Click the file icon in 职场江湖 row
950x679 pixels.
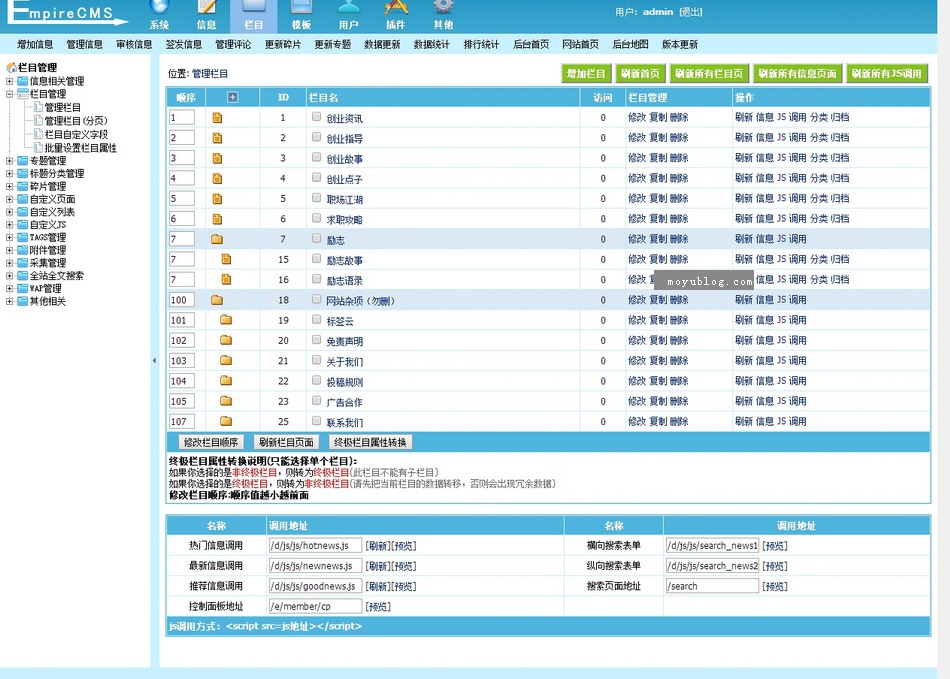pos(218,199)
